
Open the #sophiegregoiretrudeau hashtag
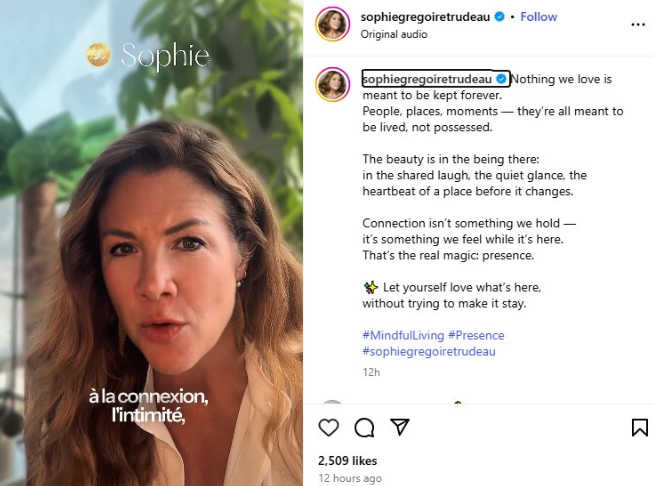coord(428,351)
